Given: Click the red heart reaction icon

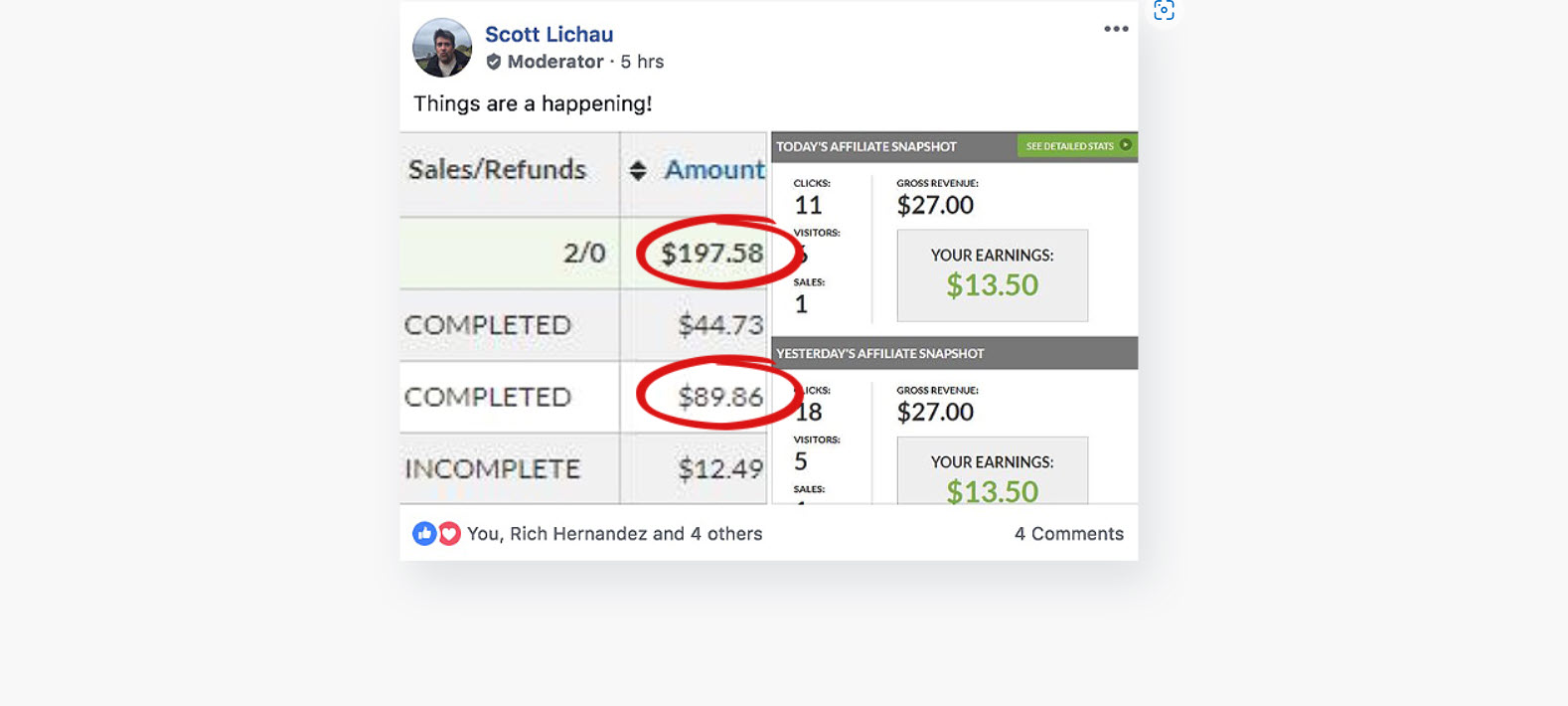Looking at the screenshot, I should 449,534.
